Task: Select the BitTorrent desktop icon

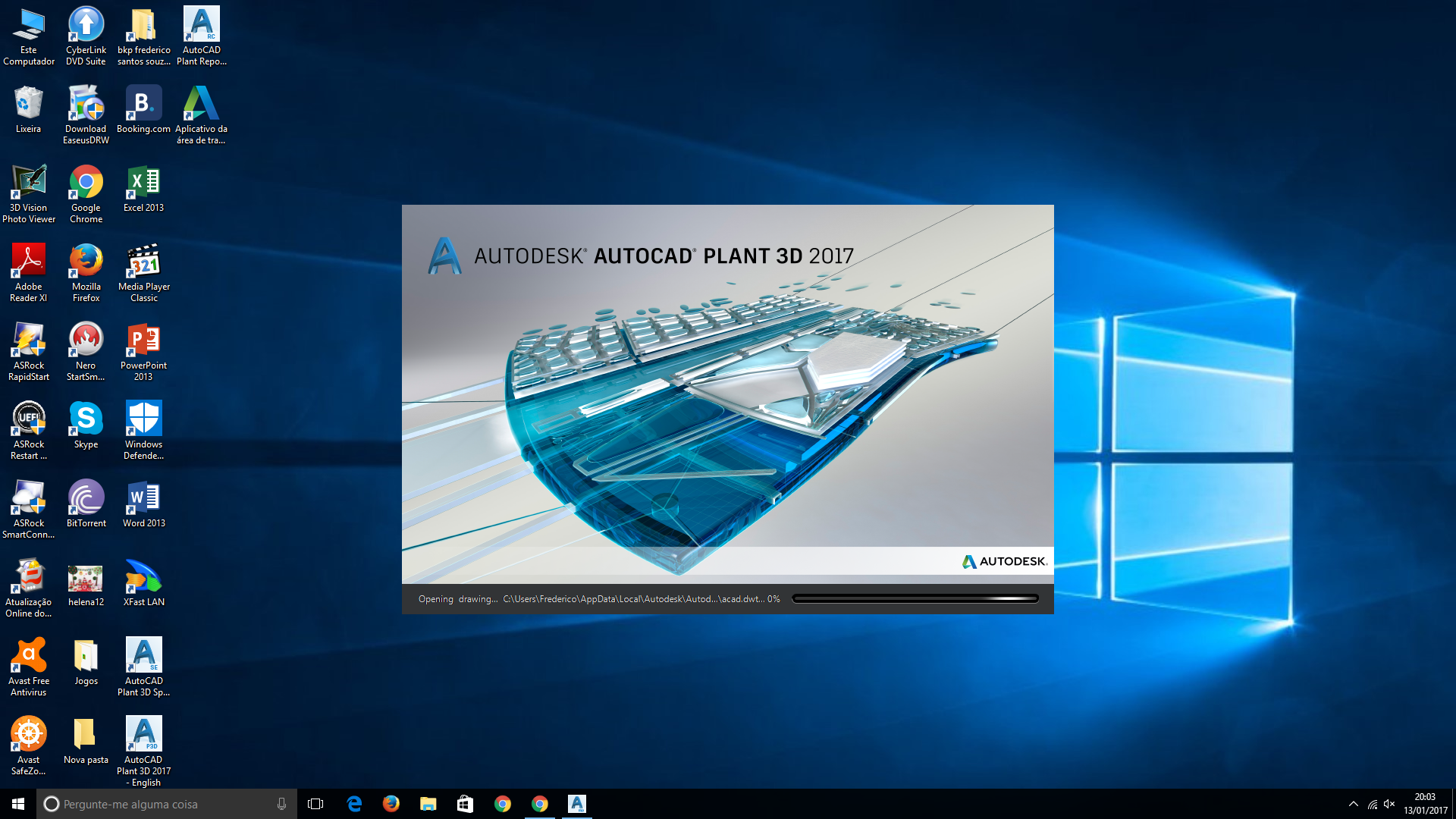Action: click(x=86, y=504)
